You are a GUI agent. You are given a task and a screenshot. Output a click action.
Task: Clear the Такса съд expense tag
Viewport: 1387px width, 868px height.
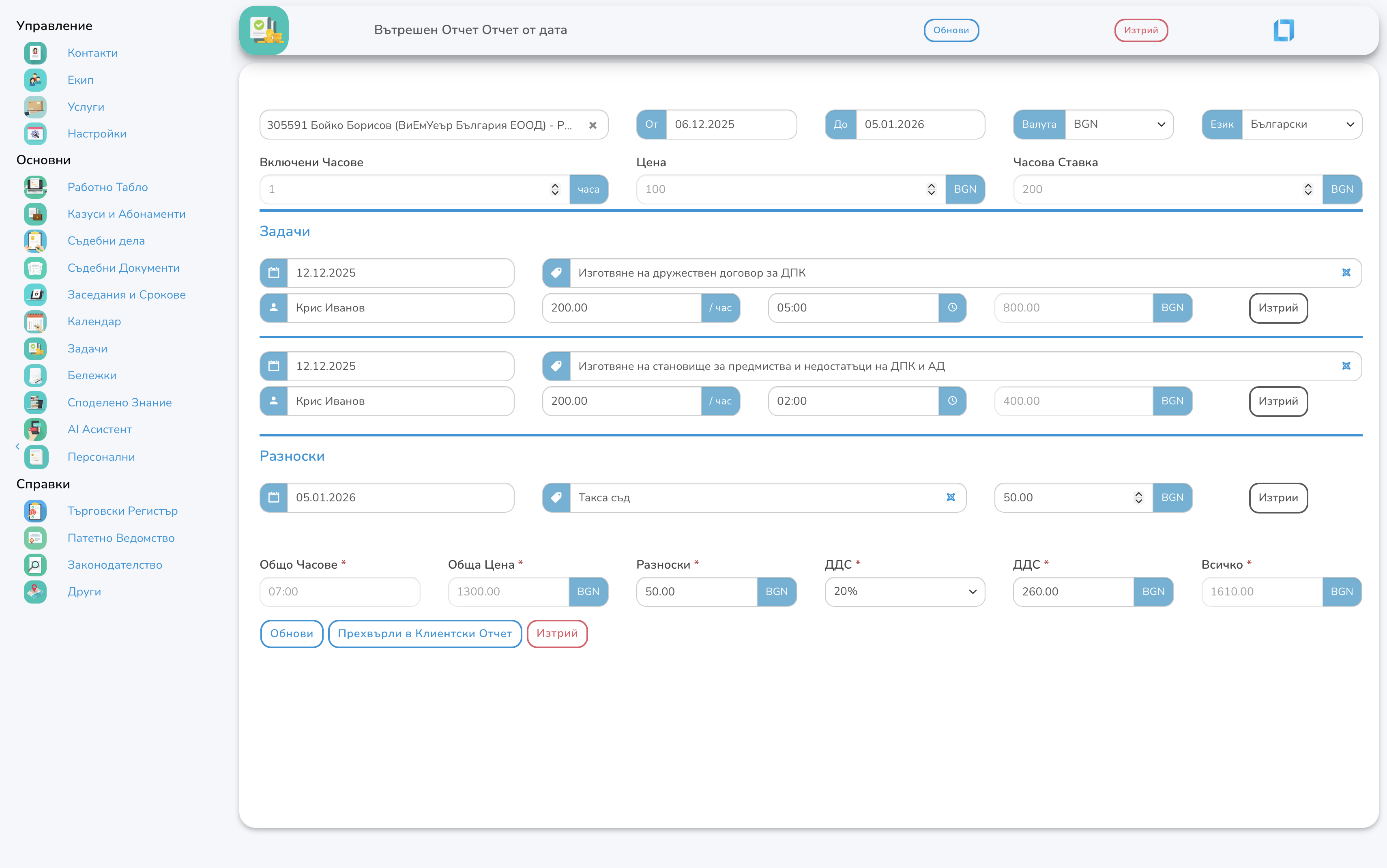click(950, 498)
